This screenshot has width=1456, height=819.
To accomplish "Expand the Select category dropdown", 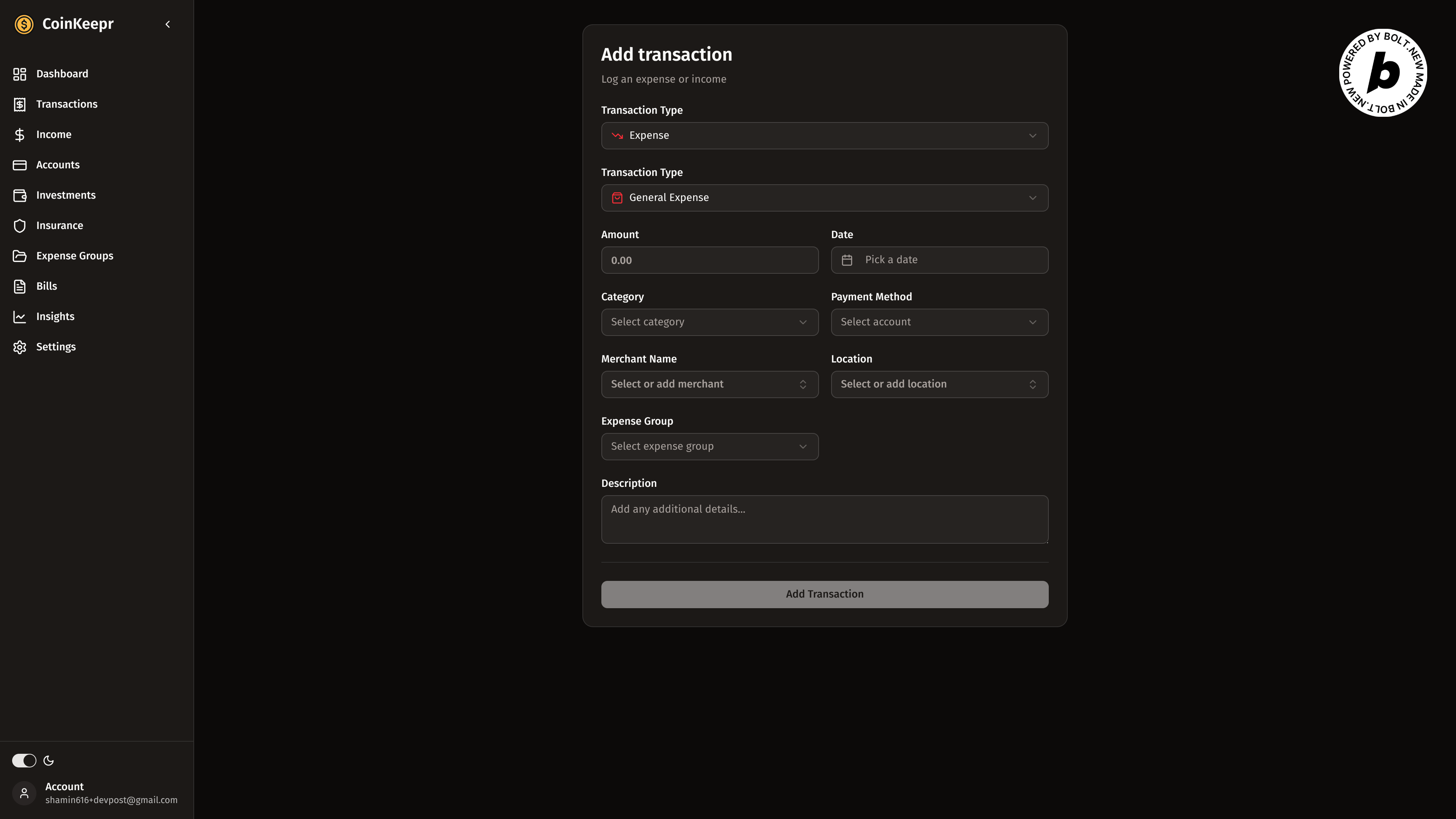I will [x=709, y=322].
